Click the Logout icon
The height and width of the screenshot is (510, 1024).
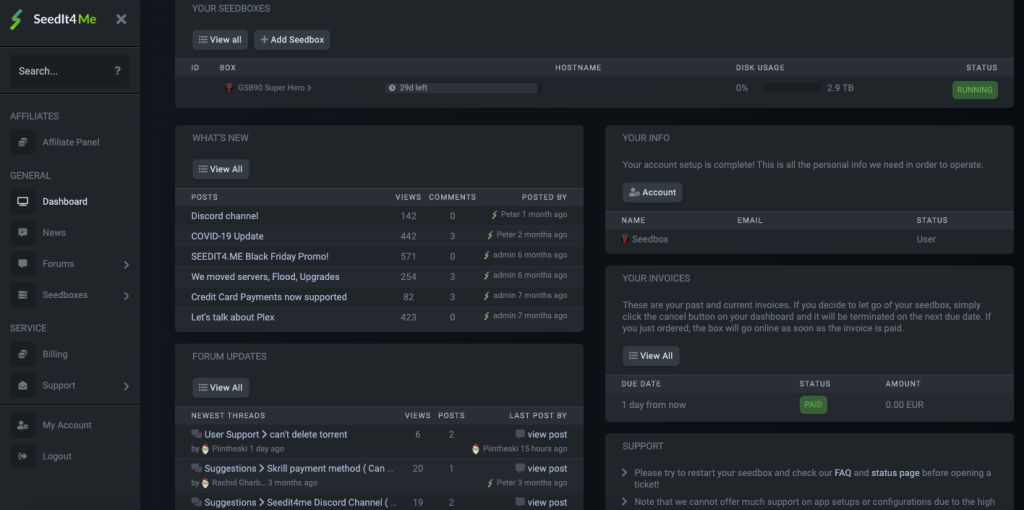pos(23,456)
